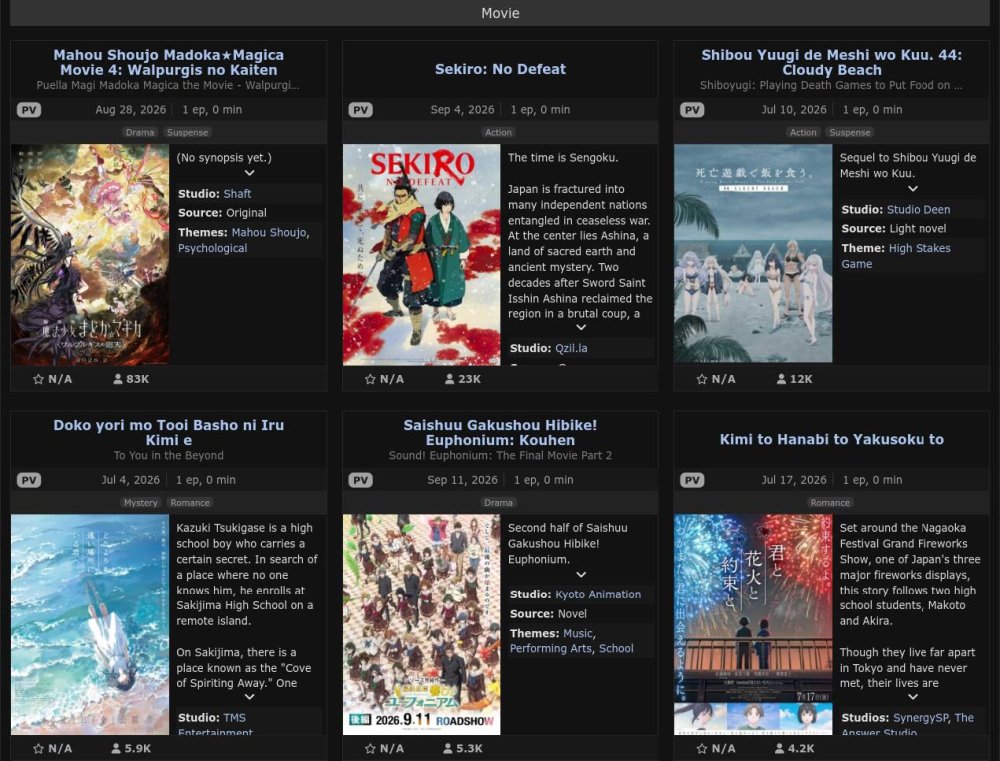
Task: Select Drama genre tag on Euphonium card
Action: (498, 503)
